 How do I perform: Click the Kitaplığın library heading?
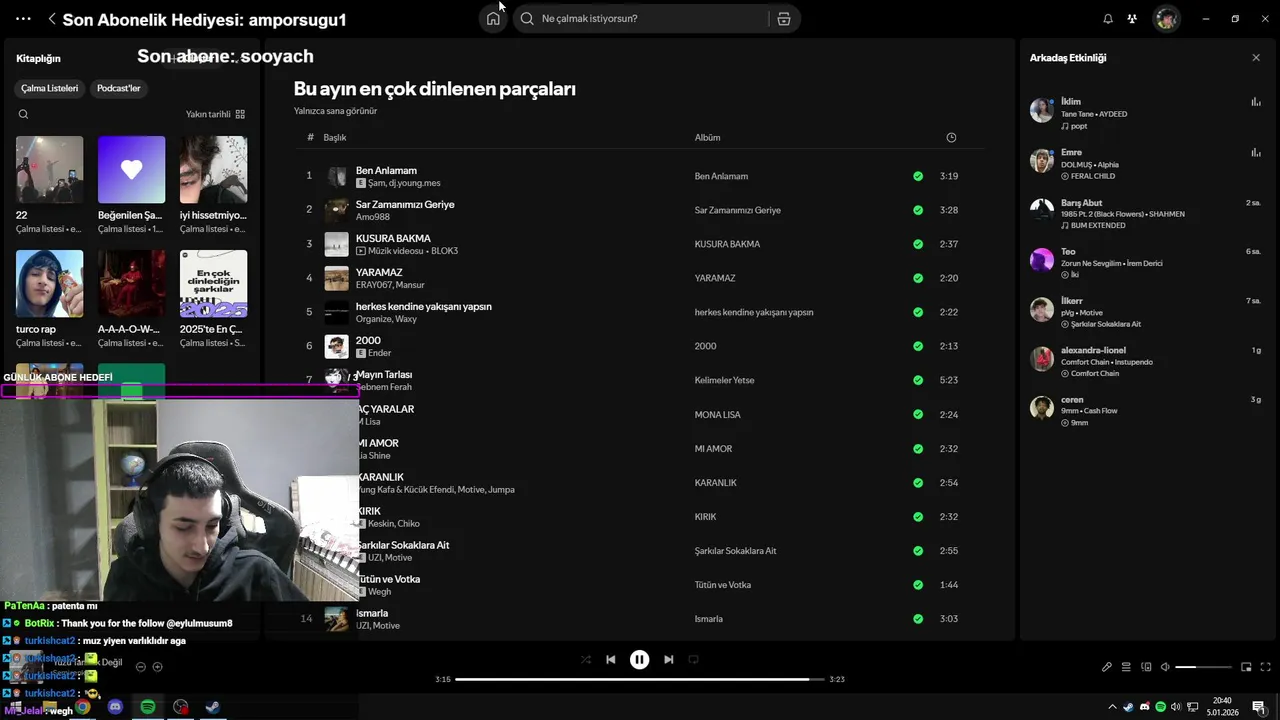[38, 58]
